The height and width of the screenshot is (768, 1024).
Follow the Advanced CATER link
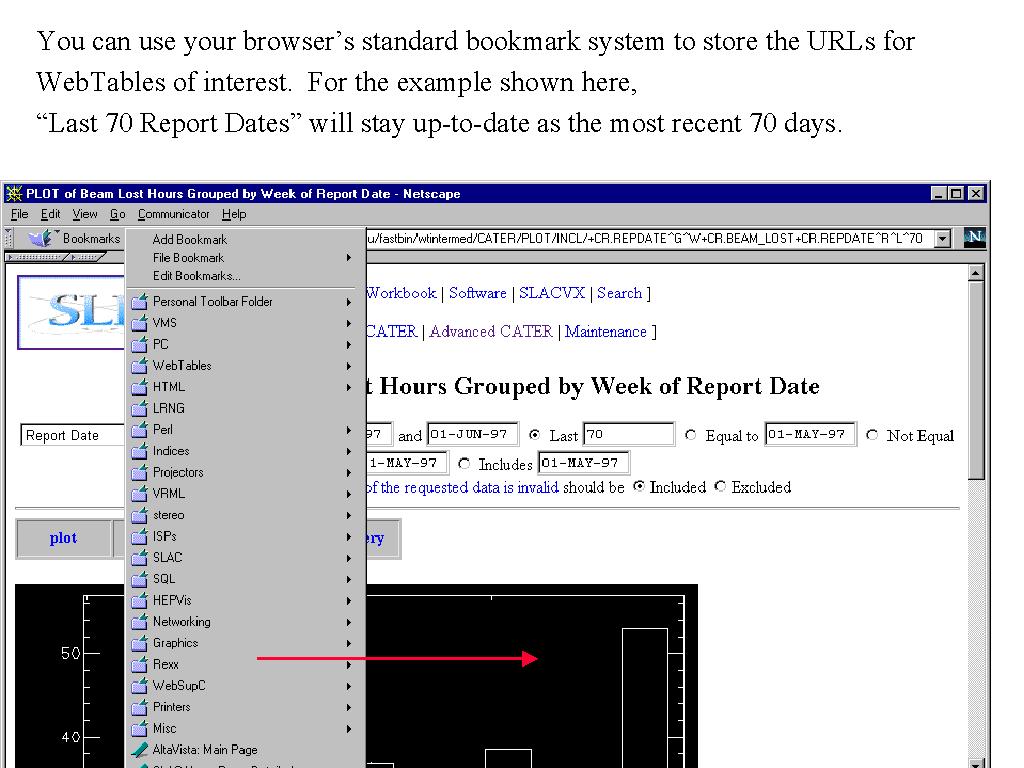(490, 332)
